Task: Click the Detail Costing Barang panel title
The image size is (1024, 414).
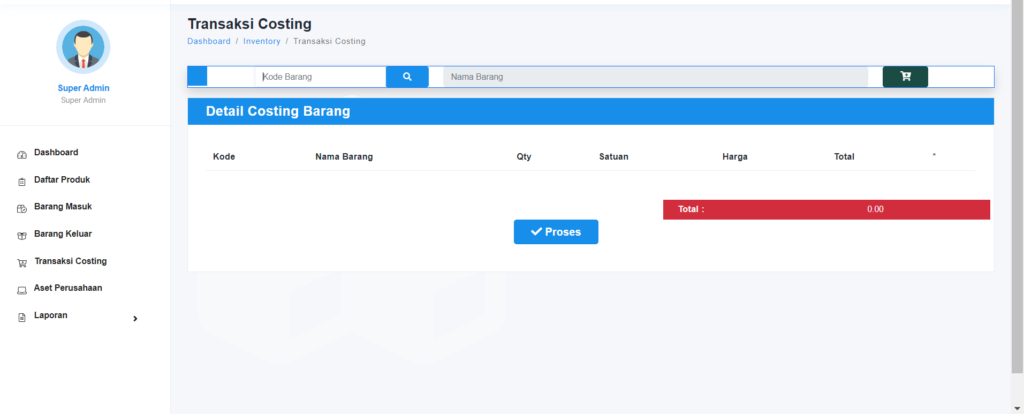Action: click(x=278, y=112)
